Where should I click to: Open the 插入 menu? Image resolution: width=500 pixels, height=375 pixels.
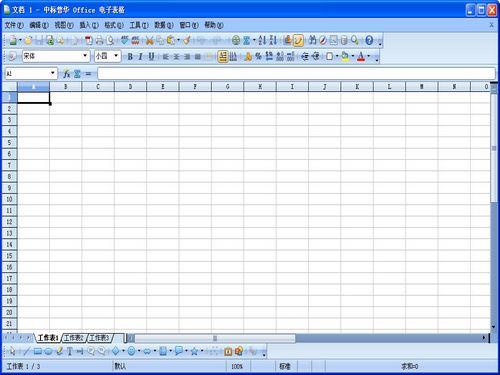click(89, 25)
